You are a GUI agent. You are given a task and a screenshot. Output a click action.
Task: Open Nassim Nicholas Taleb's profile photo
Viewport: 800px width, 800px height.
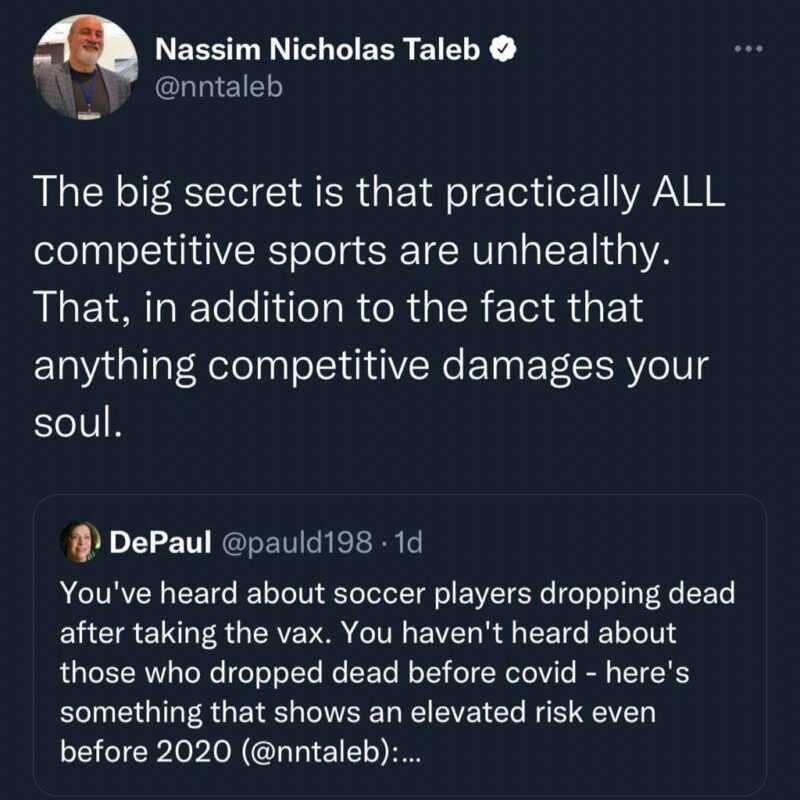click(83, 66)
